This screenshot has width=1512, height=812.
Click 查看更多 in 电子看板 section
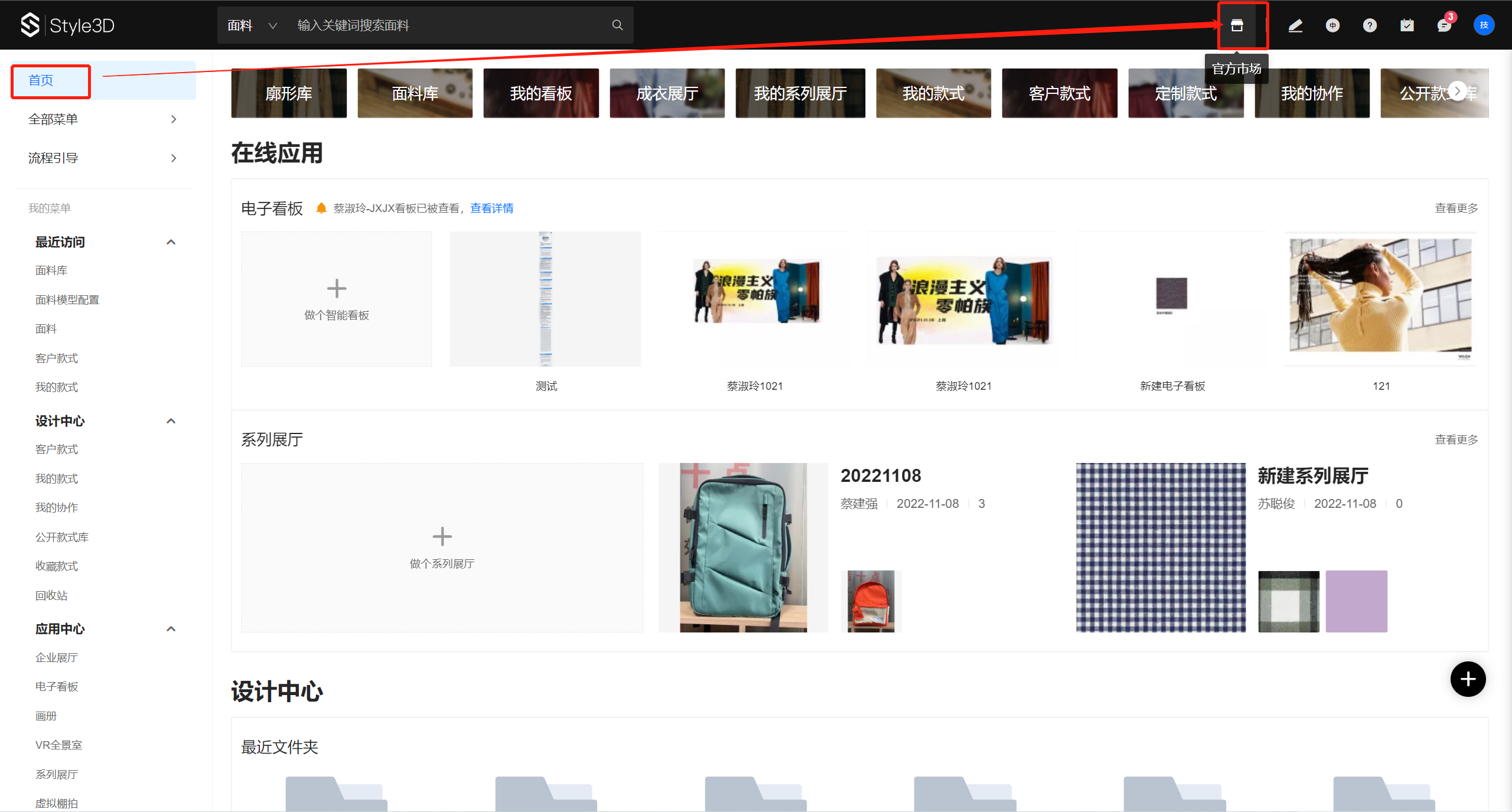pyautogui.click(x=1456, y=208)
